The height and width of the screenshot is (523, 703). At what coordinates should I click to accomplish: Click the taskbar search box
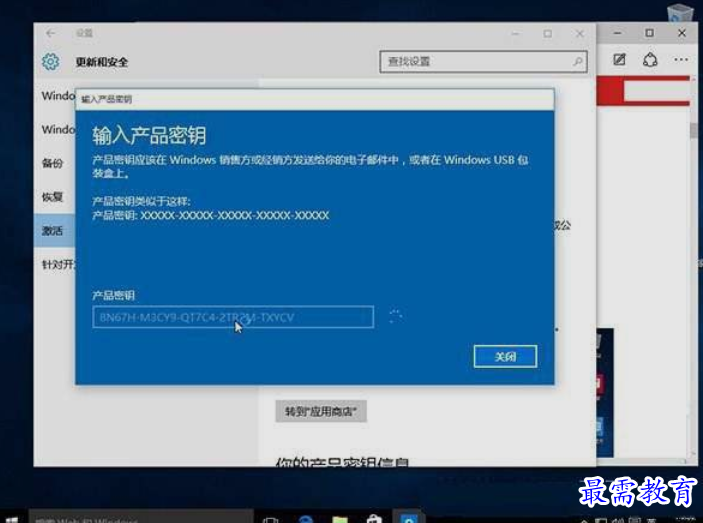coord(141,518)
